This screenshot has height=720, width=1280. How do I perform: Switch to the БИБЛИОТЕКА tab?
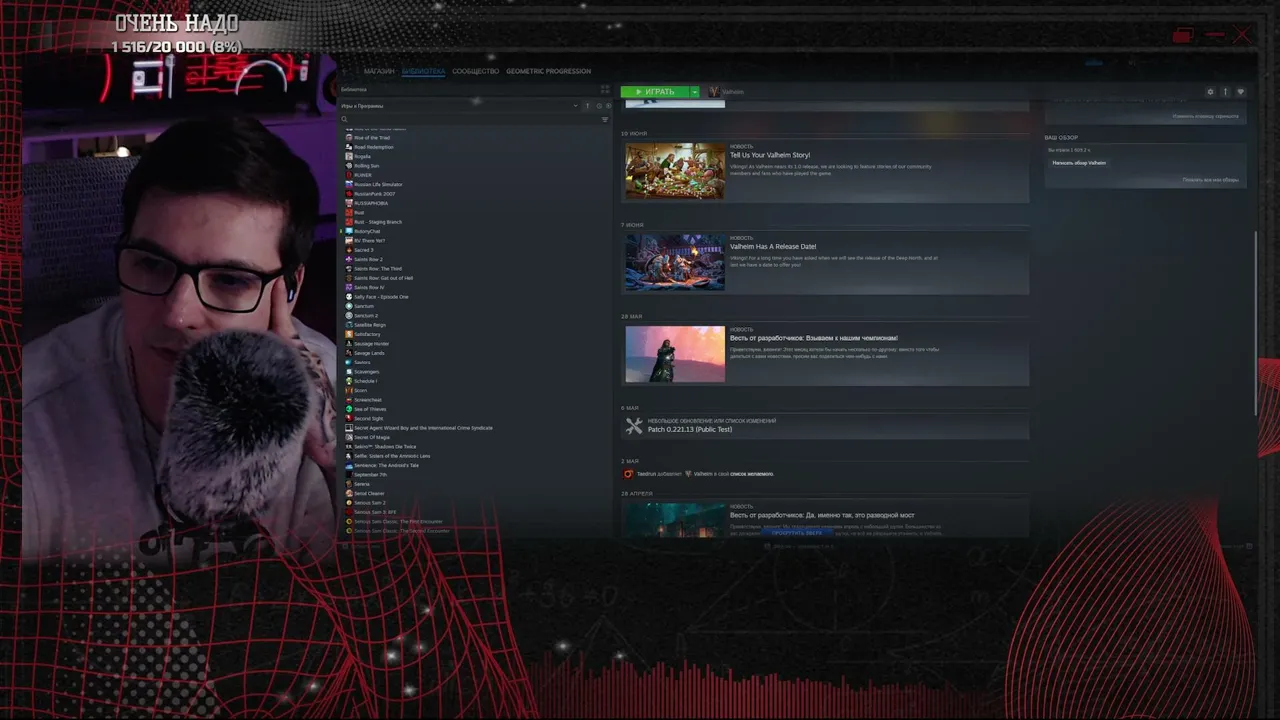(423, 71)
